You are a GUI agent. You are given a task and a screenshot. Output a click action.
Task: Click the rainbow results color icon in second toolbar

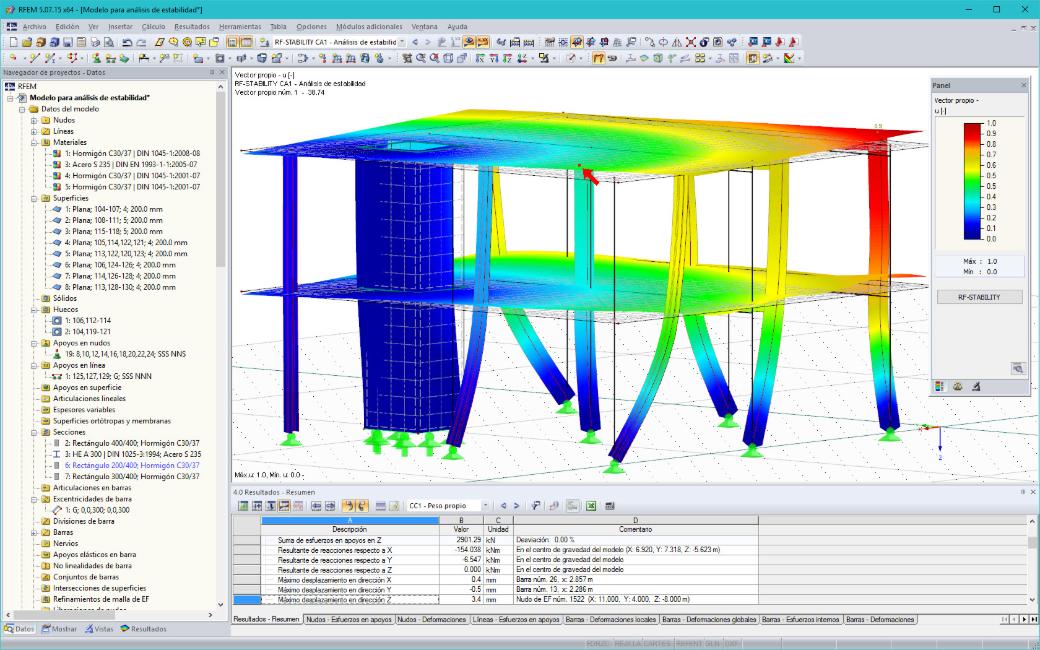click(x=789, y=58)
